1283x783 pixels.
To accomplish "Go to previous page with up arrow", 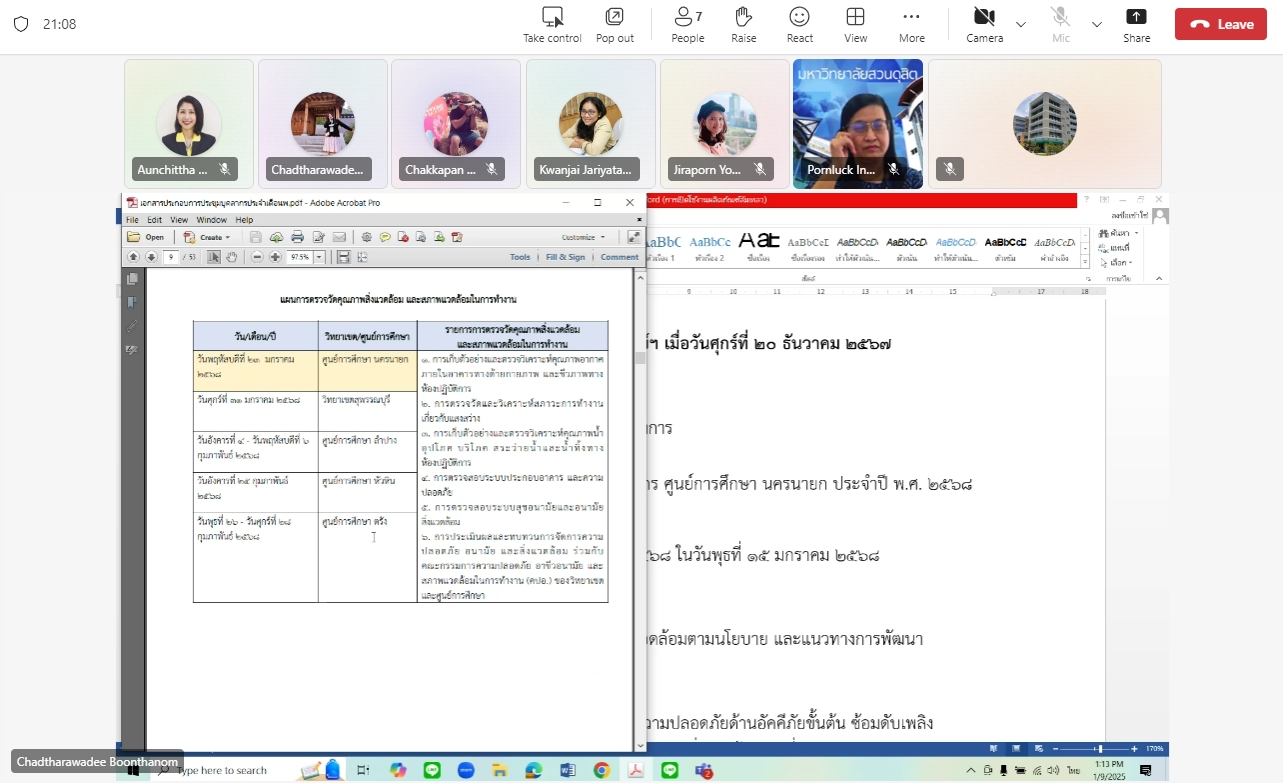I will pyautogui.click(x=133, y=257).
